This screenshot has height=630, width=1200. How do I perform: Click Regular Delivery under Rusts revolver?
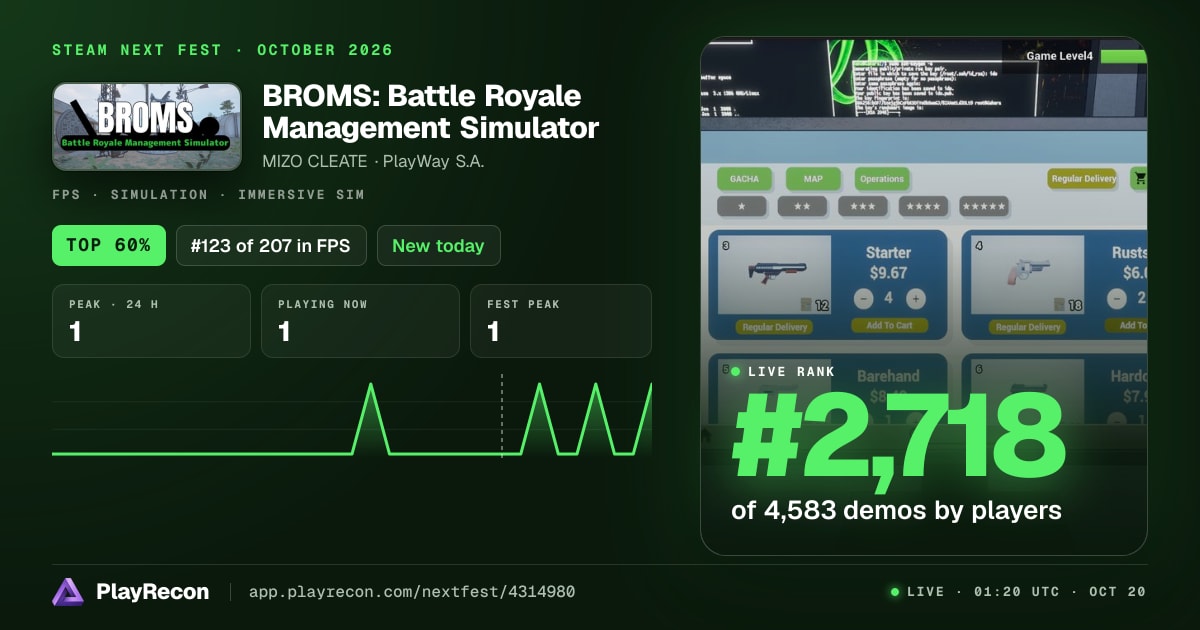pos(1028,327)
